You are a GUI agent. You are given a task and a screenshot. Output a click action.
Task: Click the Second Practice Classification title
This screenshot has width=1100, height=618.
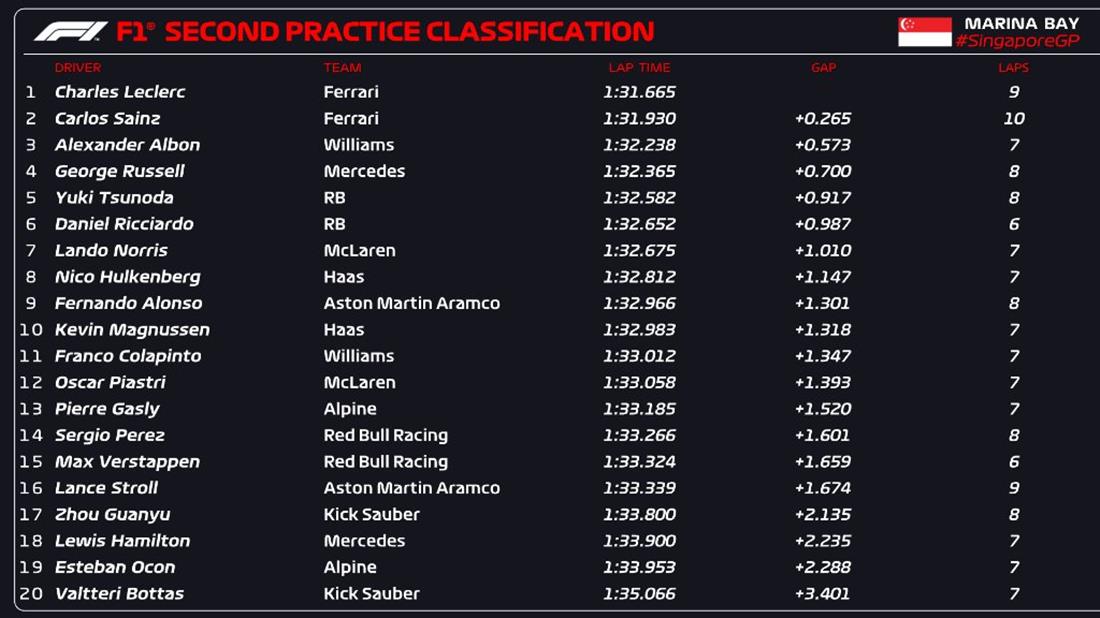409,31
